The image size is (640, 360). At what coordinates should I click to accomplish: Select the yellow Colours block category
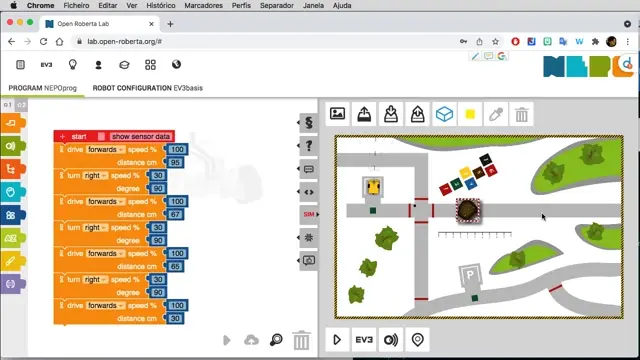click(12, 261)
